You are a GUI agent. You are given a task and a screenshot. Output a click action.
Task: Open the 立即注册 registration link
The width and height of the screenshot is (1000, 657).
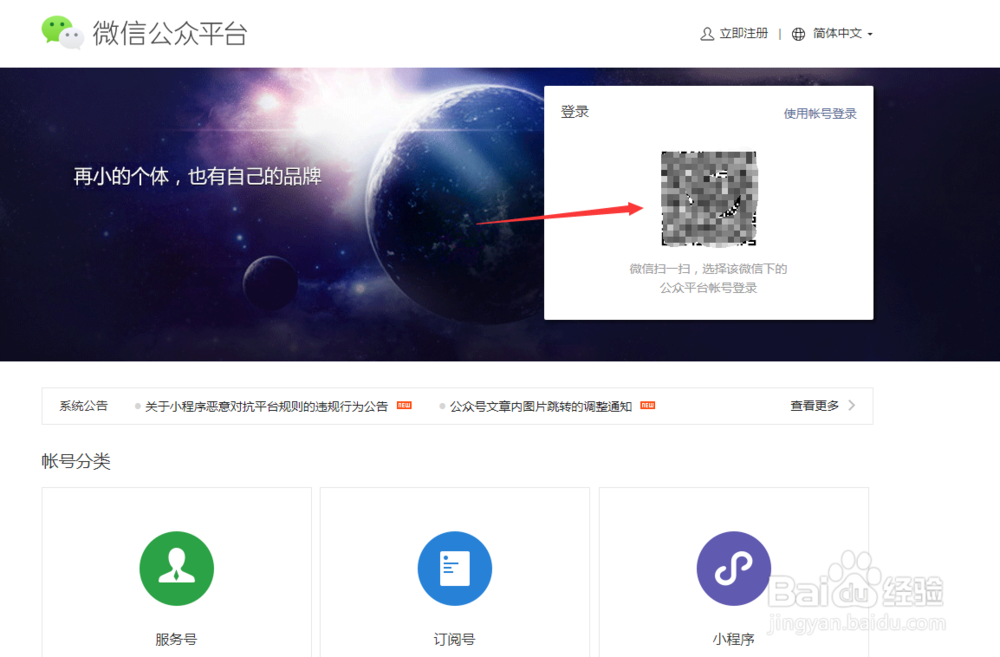tap(743, 33)
